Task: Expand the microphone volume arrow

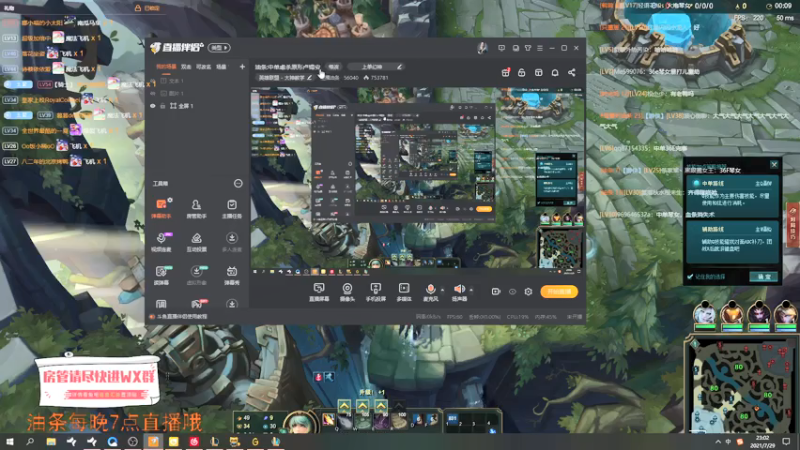Action: coord(442,290)
